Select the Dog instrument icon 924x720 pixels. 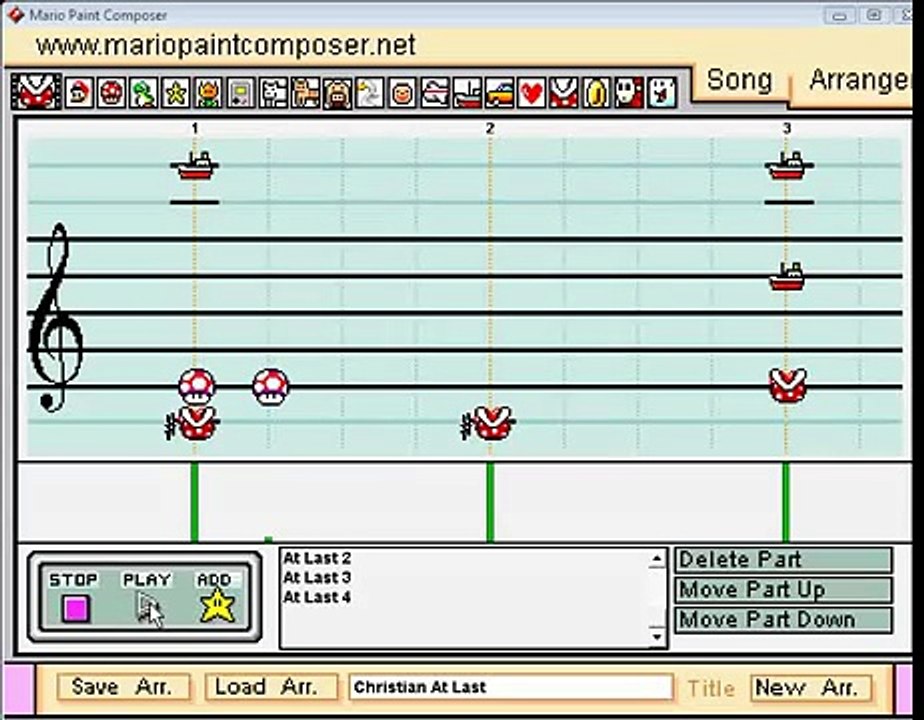273,93
